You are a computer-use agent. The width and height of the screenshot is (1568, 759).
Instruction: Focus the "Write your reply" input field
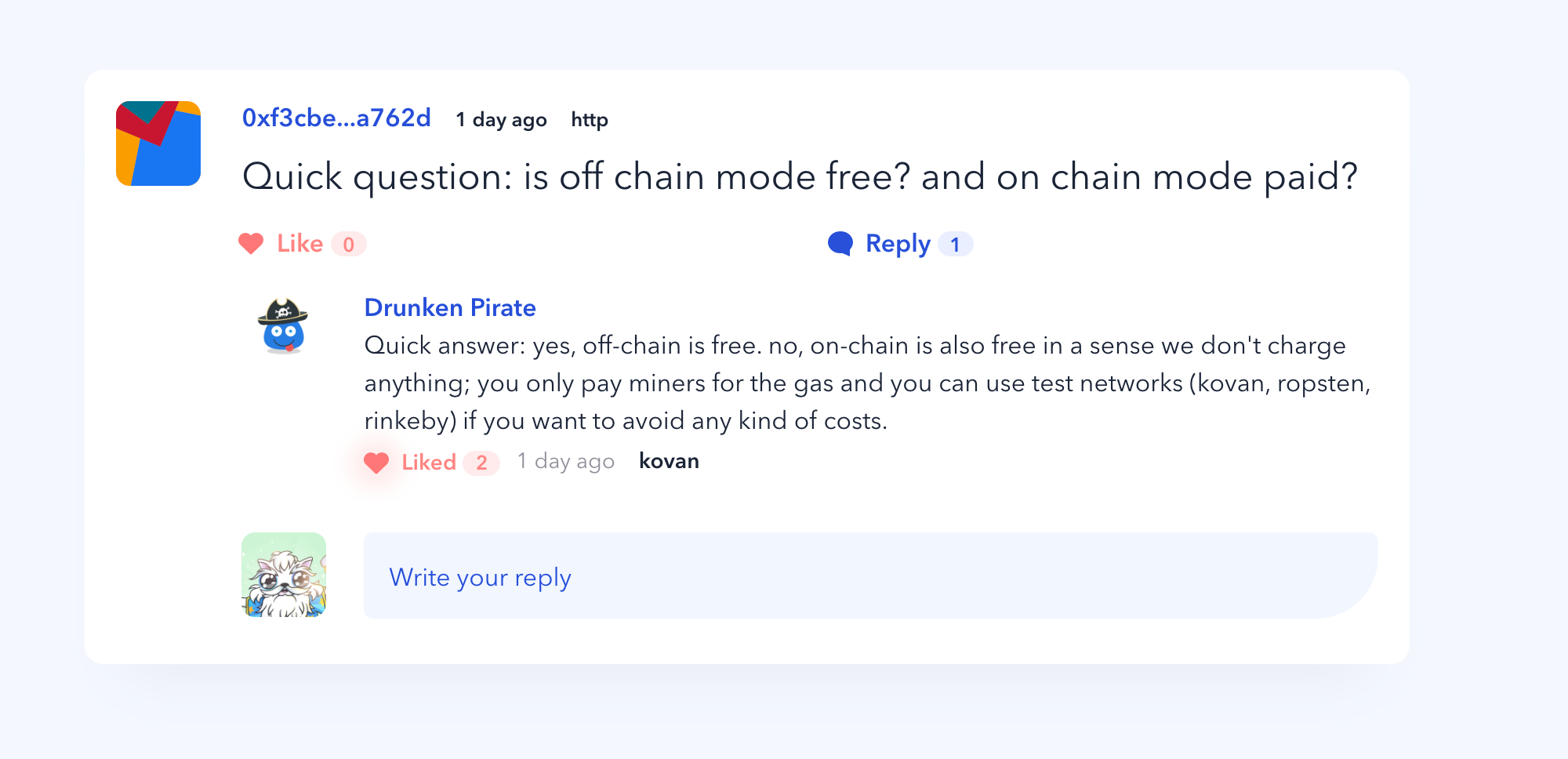pyautogui.click(x=870, y=576)
